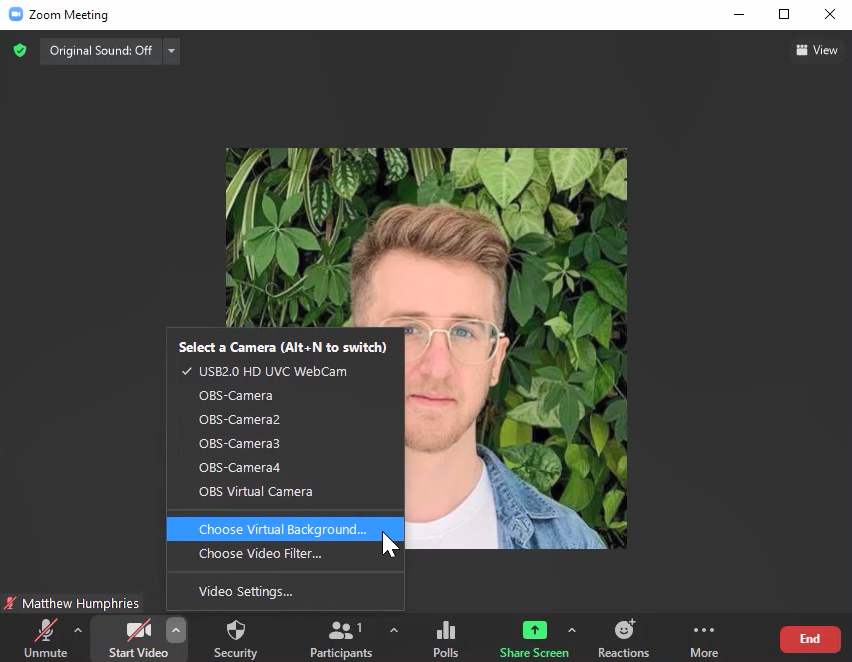Click the encryption shield icon
Image resolution: width=852 pixels, height=662 pixels.
coord(19,50)
